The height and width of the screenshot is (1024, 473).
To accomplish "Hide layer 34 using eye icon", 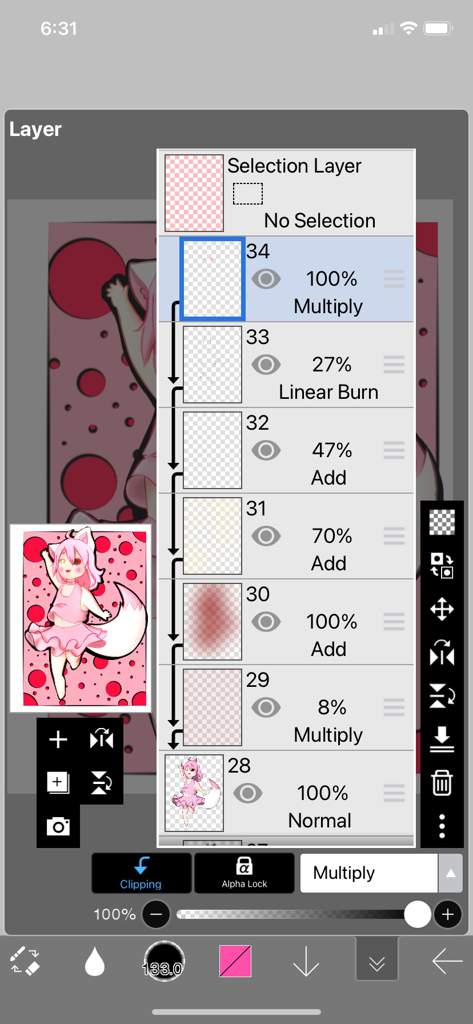I will coord(266,279).
